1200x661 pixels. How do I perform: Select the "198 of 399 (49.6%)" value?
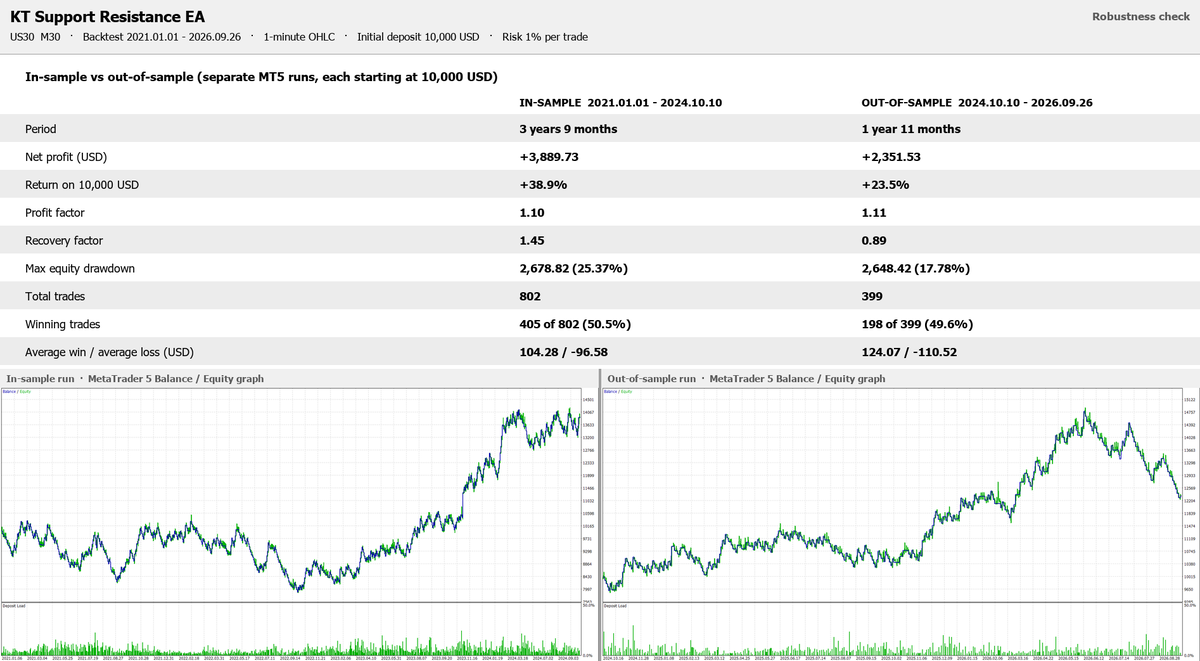[917, 325]
